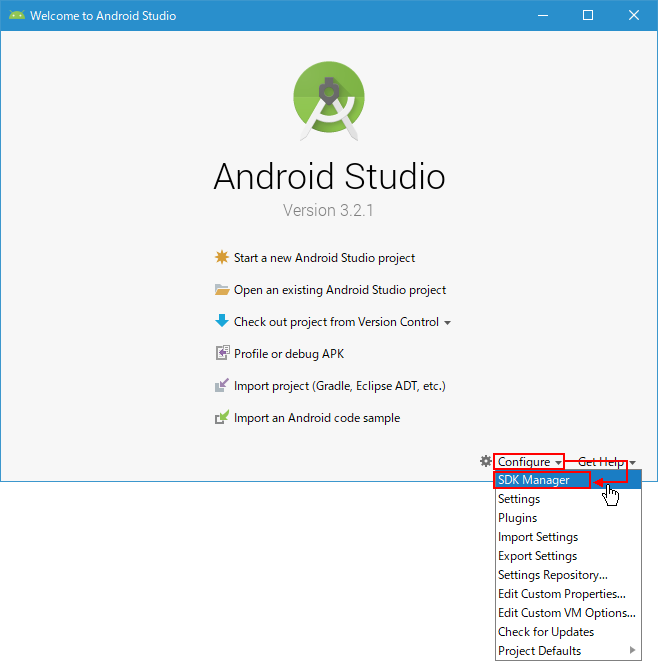This screenshot has height=661, width=658.
Task: Choose Profile or debug APK
Action: click(x=289, y=354)
